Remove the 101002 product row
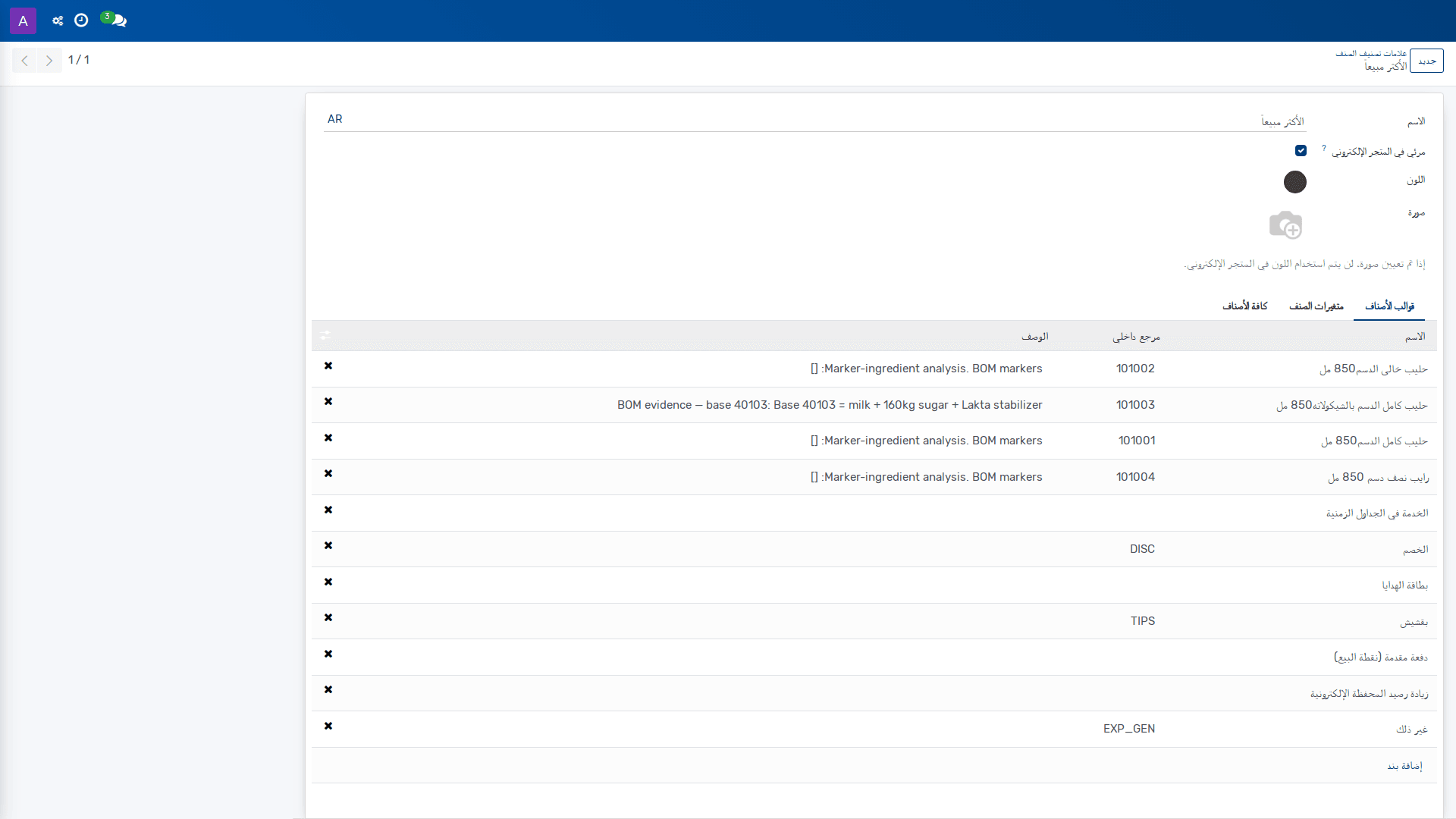 (x=328, y=366)
